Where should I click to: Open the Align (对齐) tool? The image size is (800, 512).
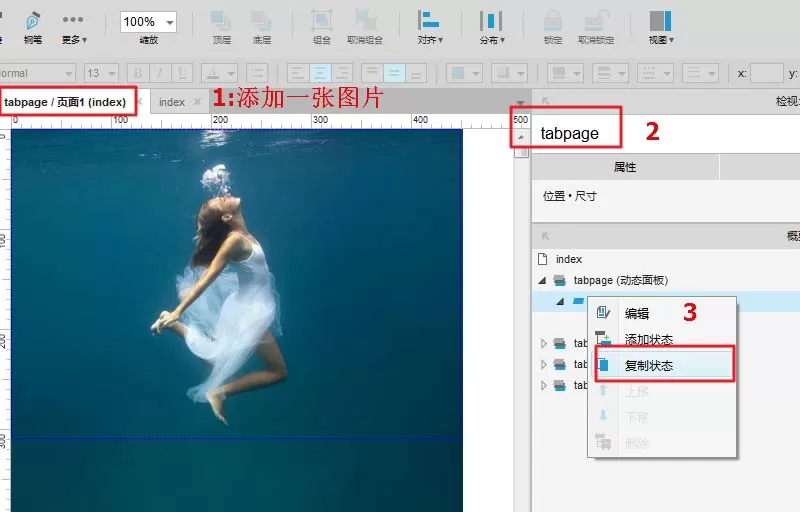(x=430, y=28)
